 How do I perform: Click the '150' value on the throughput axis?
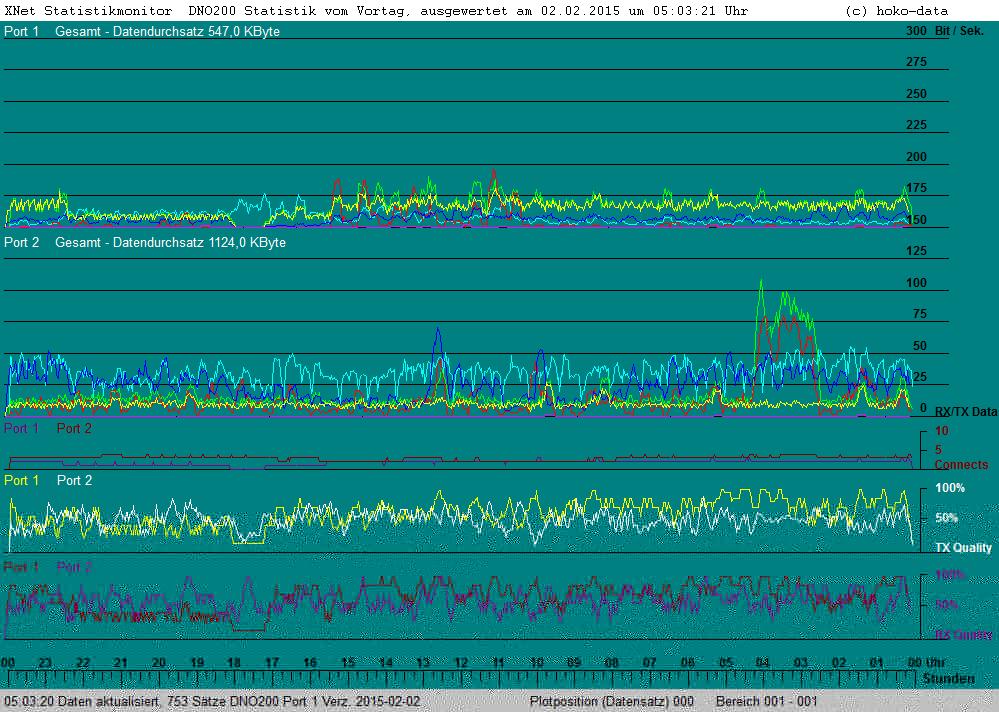pyautogui.click(x=916, y=220)
